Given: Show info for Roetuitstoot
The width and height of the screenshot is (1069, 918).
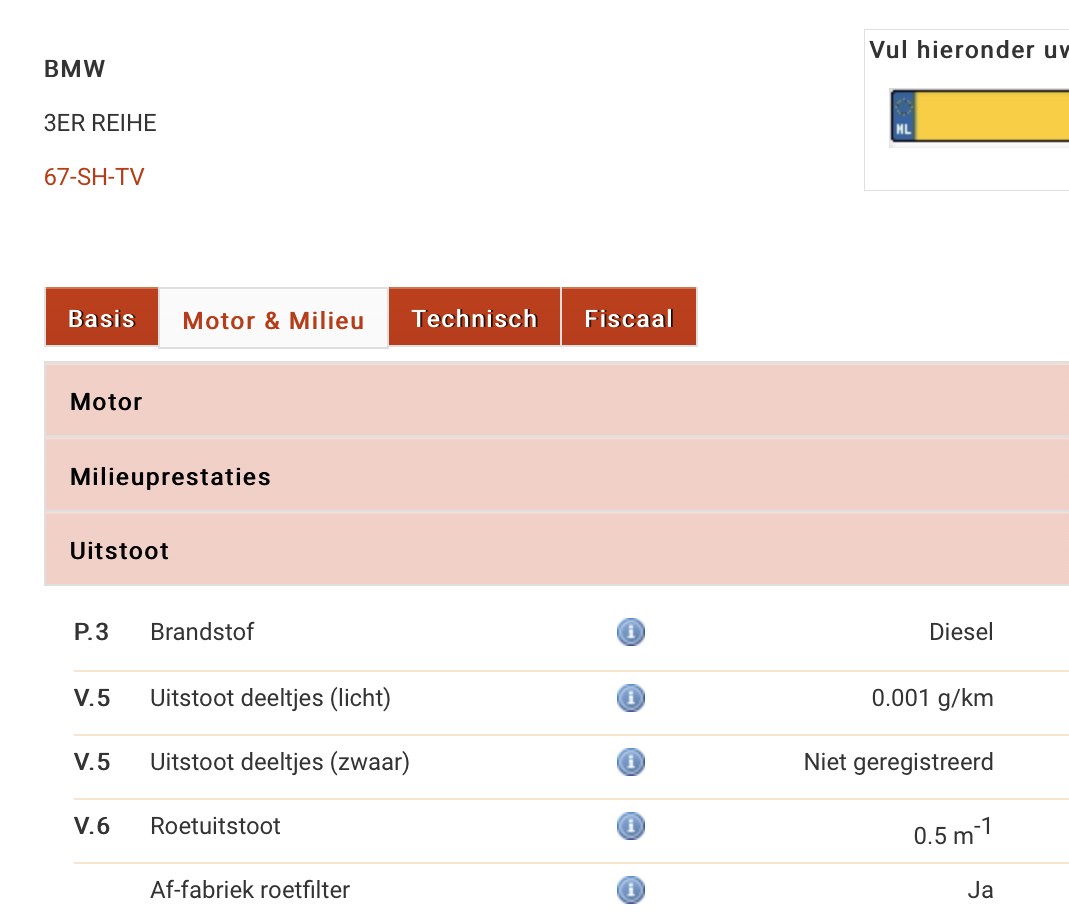Looking at the screenshot, I should point(631,826).
